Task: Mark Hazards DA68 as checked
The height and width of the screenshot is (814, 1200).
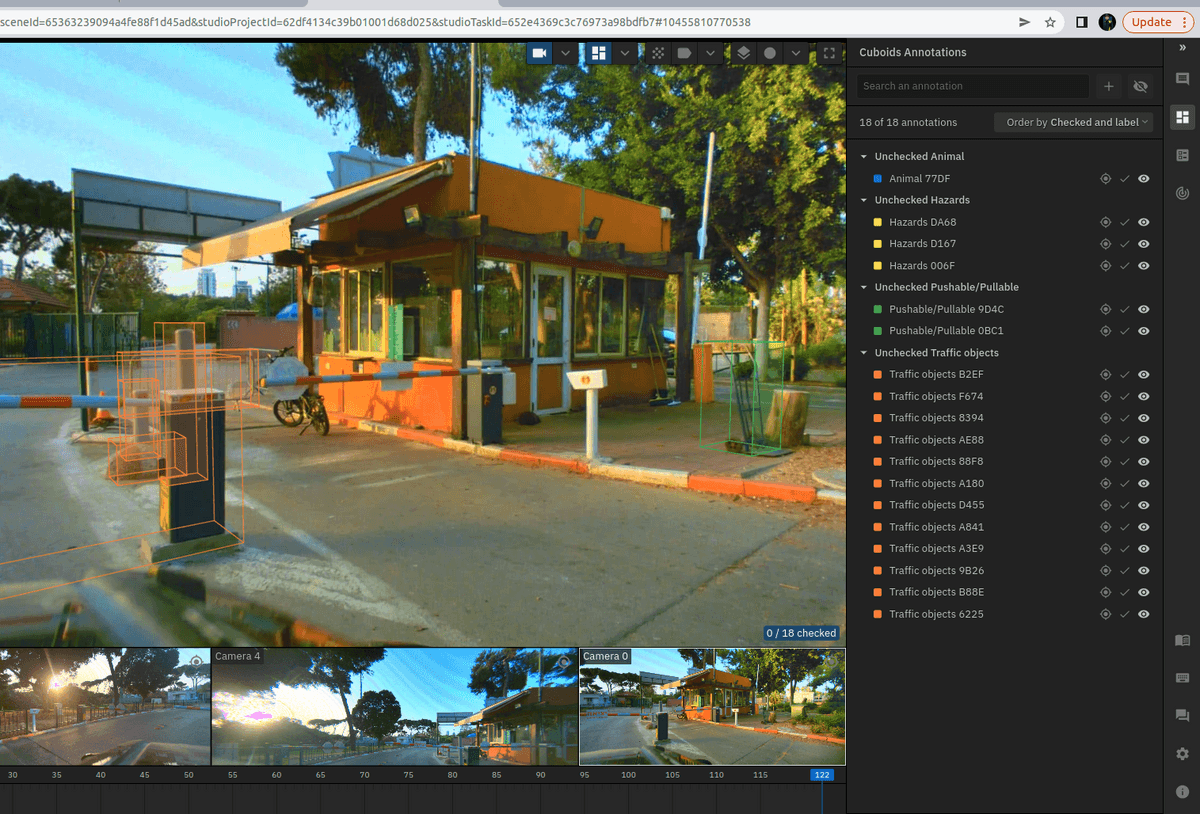Action: click(1124, 222)
